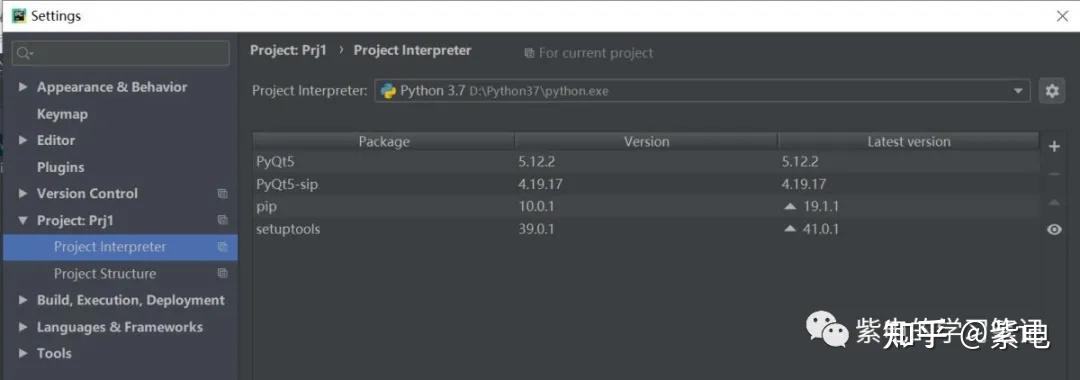Expand Appearance & Behavior section
The width and height of the screenshot is (1080, 380).
point(23,87)
